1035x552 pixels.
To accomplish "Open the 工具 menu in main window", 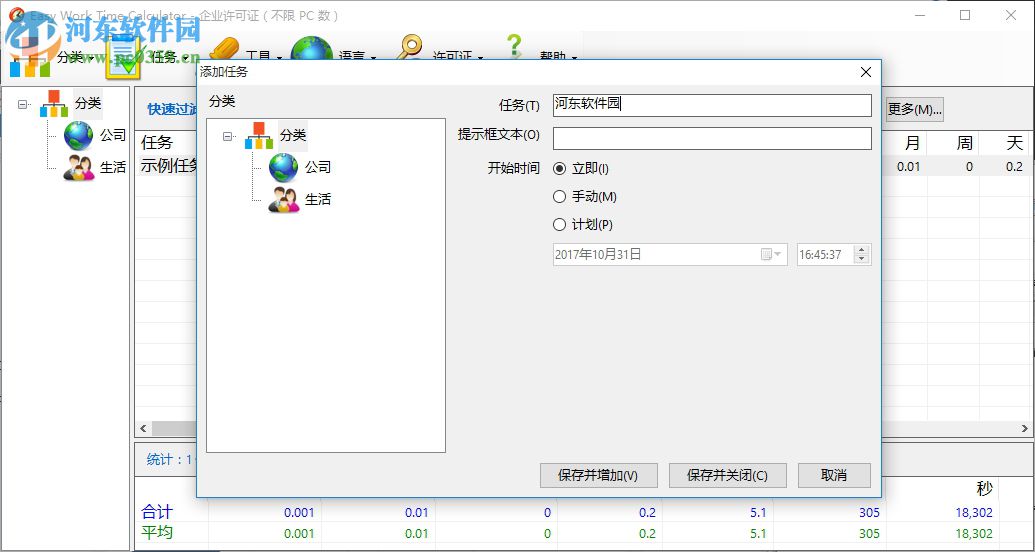I will coord(263,57).
